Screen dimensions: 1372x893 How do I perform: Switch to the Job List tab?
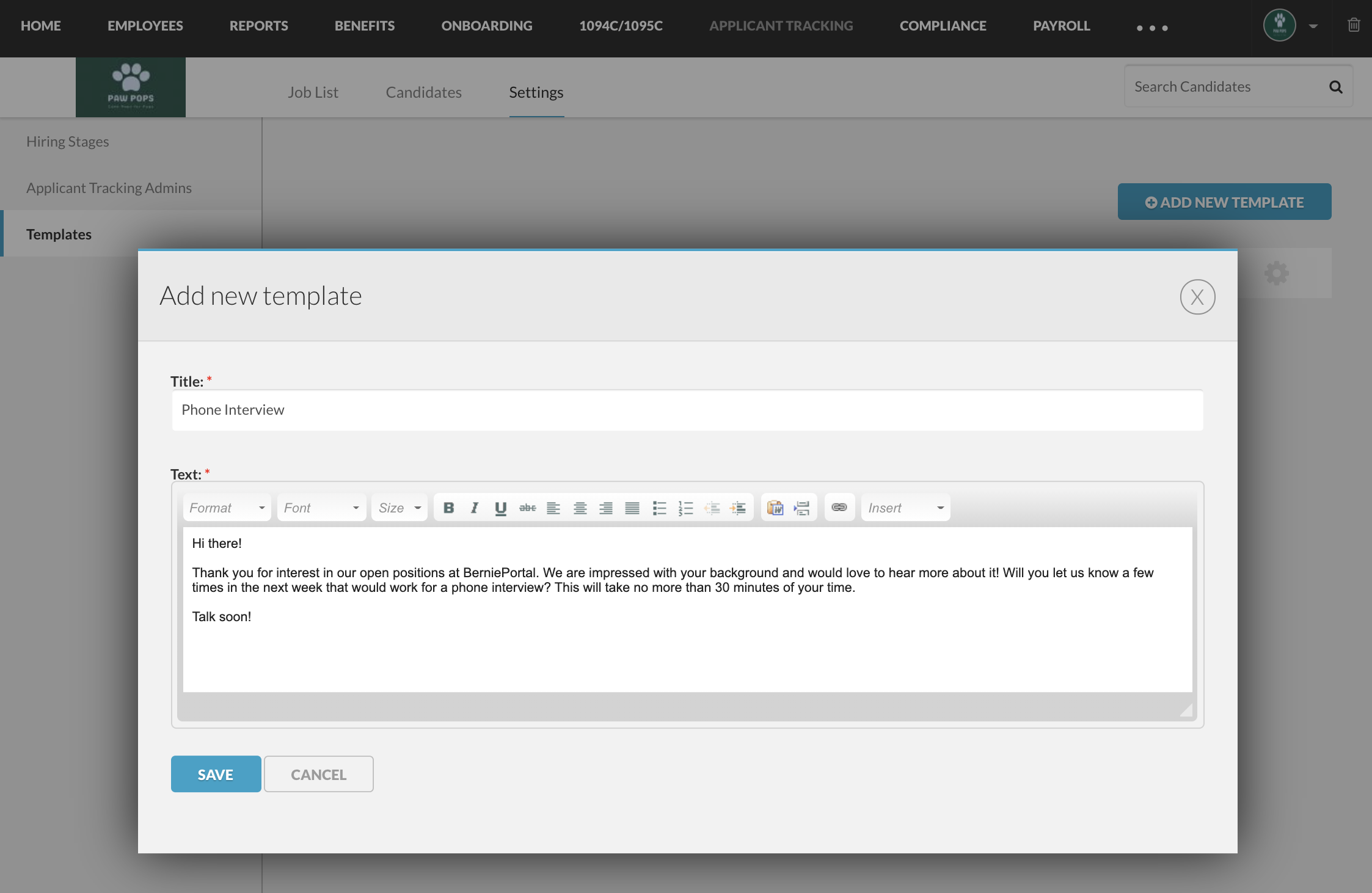click(x=313, y=92)
